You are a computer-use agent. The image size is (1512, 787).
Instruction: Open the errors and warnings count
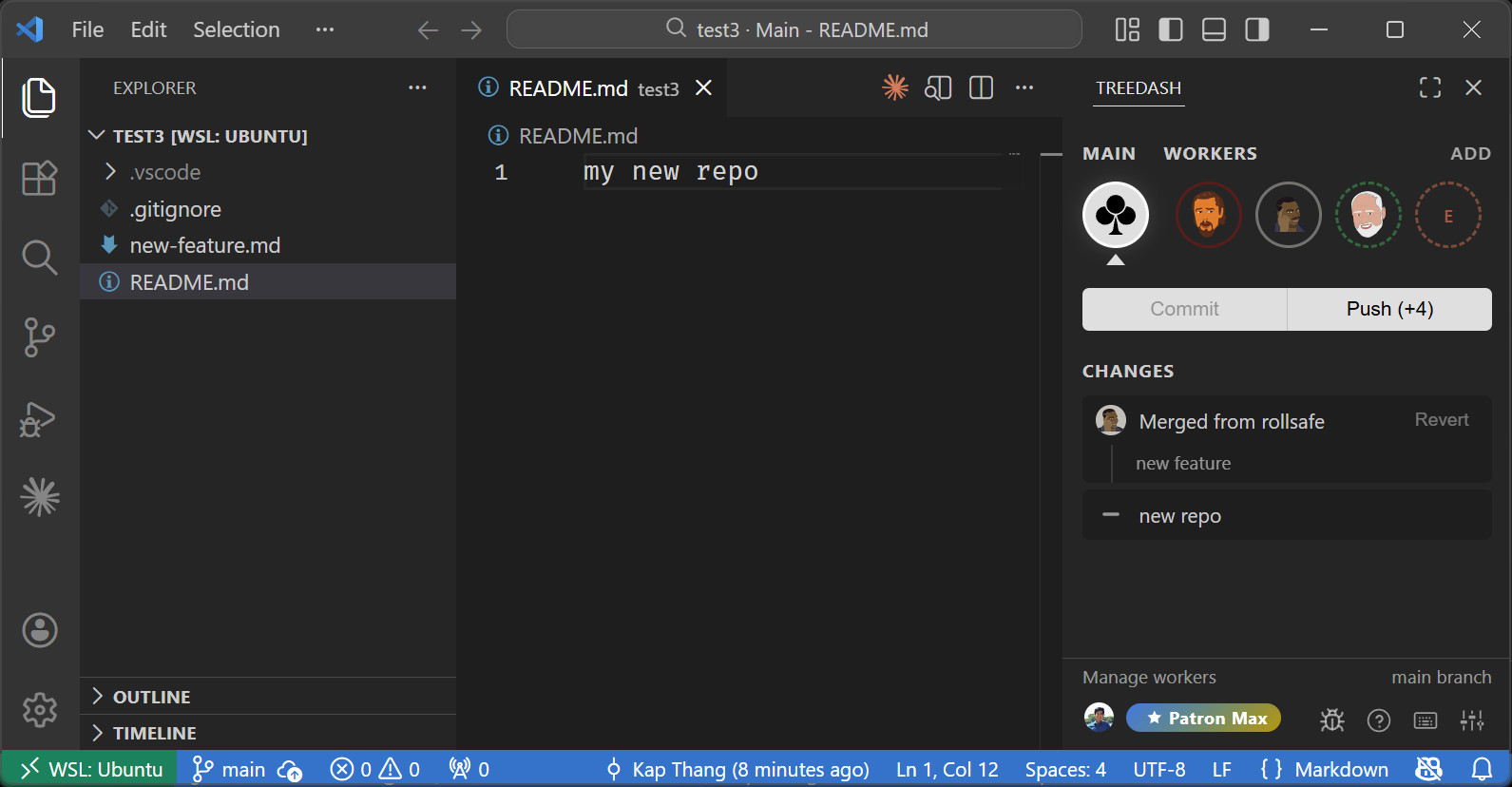point(374,769)
